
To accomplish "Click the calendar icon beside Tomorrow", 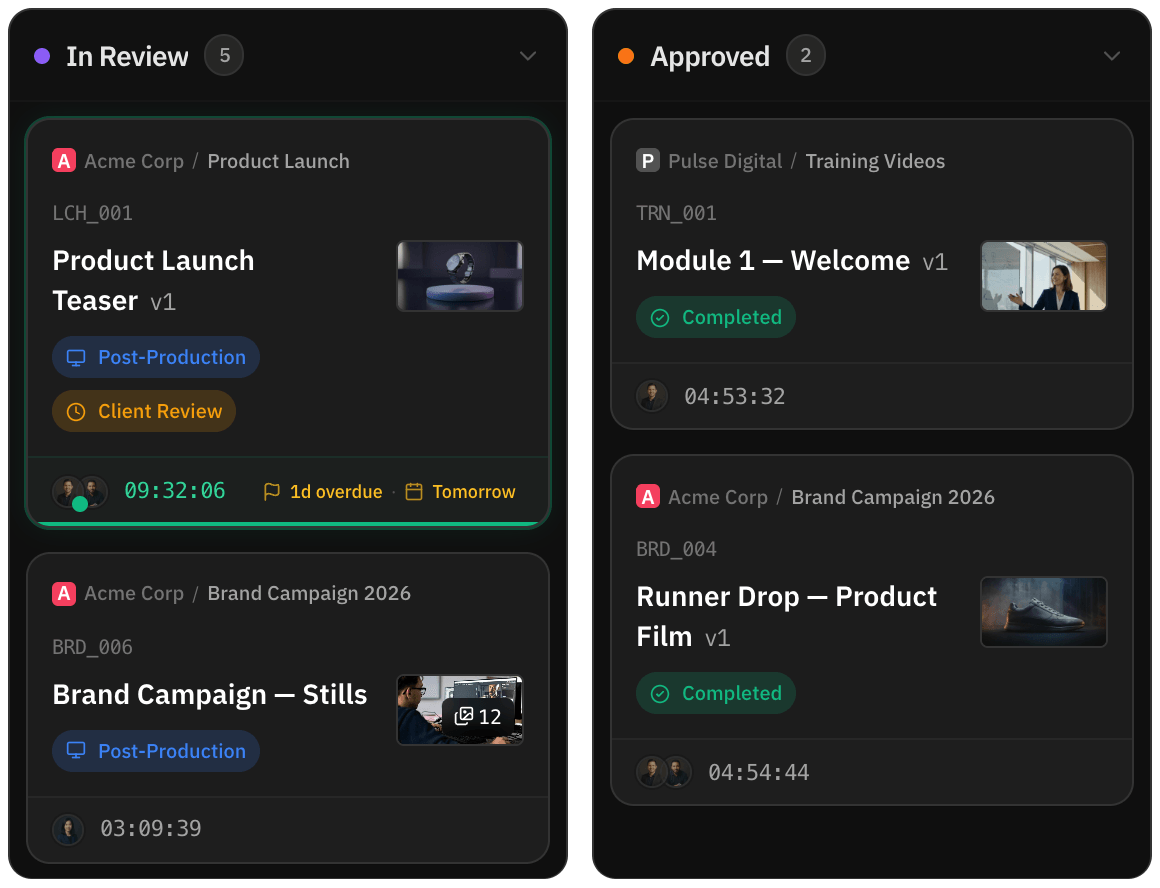I will (414, 491).
